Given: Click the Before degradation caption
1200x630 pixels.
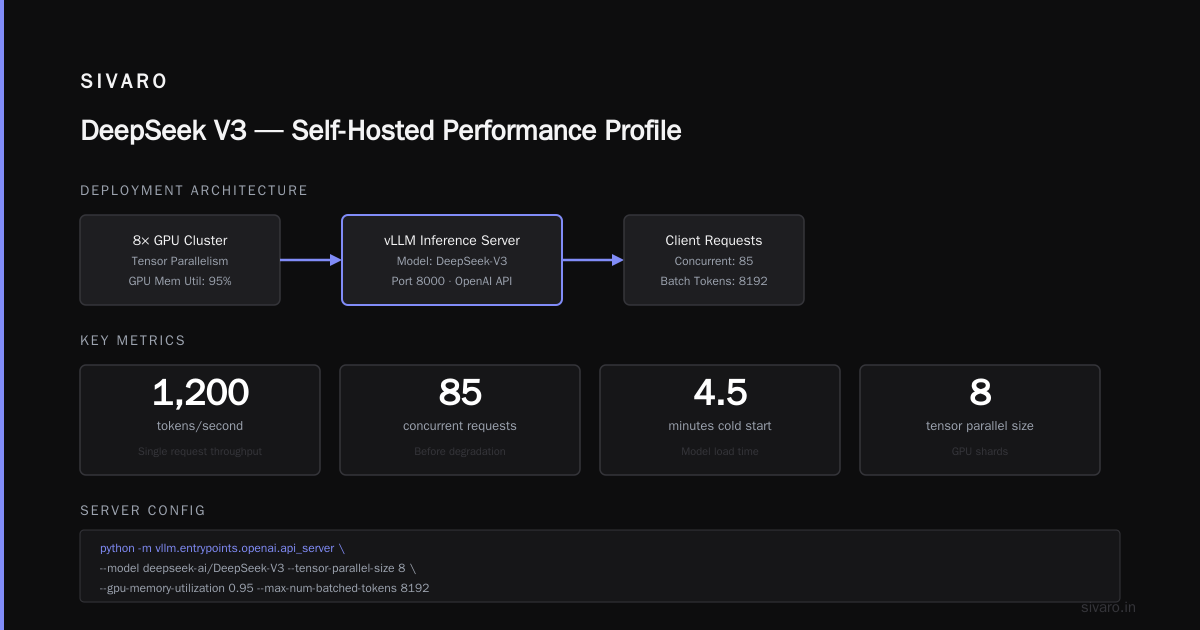Looking at the screenshot, I should pos(460,451).
